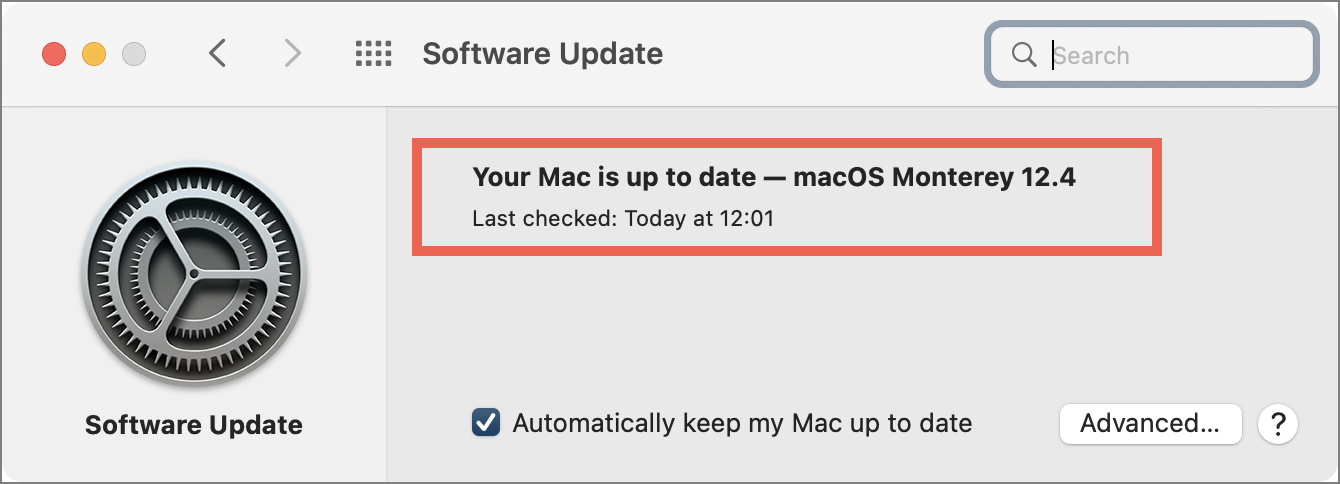Image resolution: width=1340 pixels, height=484 pixels.
Task: Click the 'Automatically keep my Mac up to date' label
Action: pyautogui.click(x=742, y=423)
